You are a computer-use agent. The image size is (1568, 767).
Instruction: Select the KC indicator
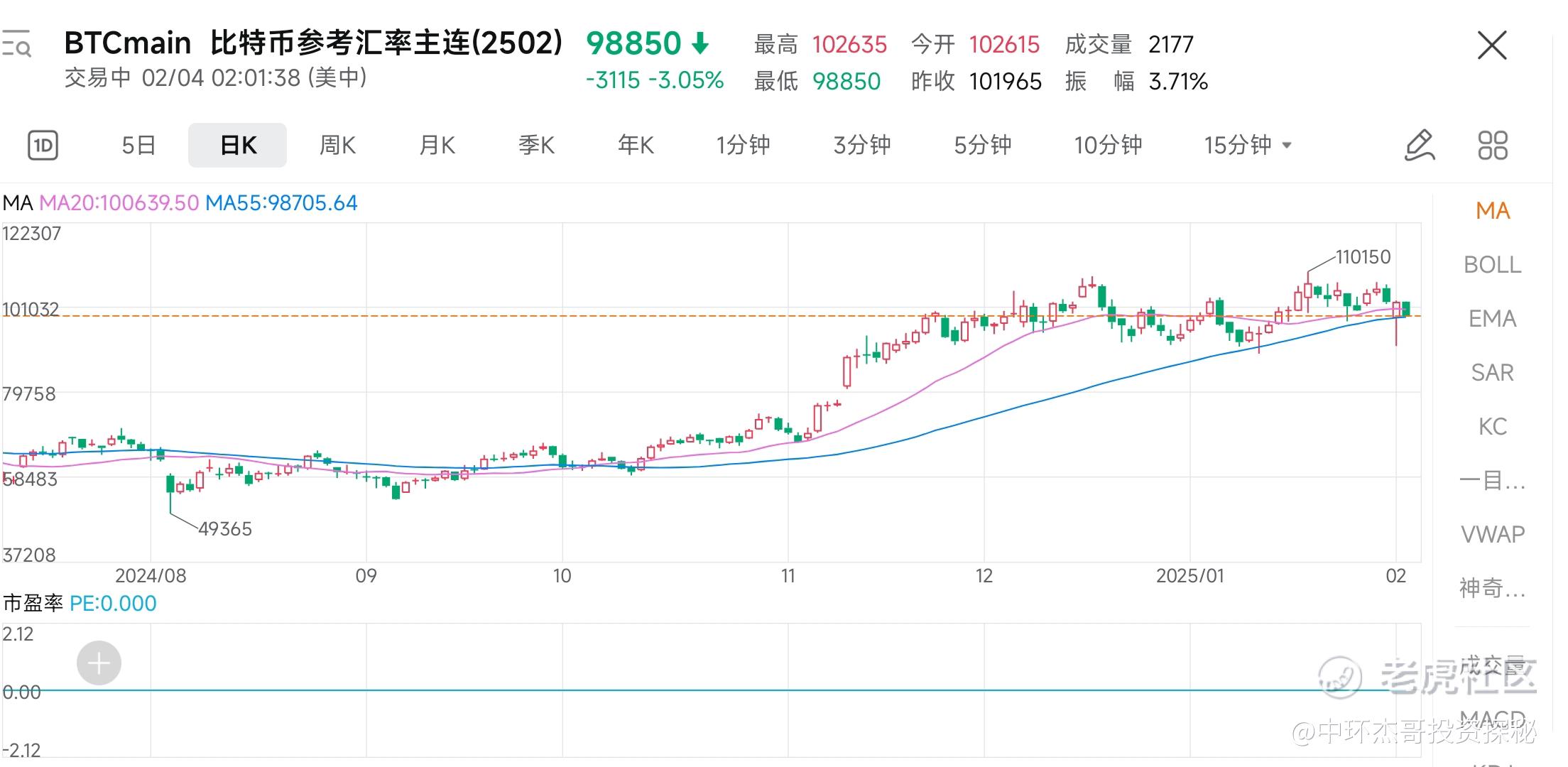1492,427
